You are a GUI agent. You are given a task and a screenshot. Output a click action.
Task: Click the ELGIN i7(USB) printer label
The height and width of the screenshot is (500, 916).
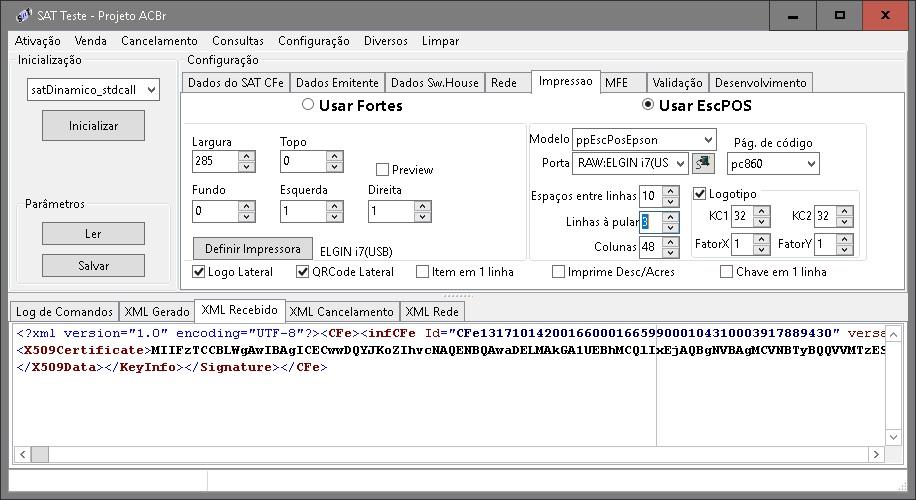point(356,252)
